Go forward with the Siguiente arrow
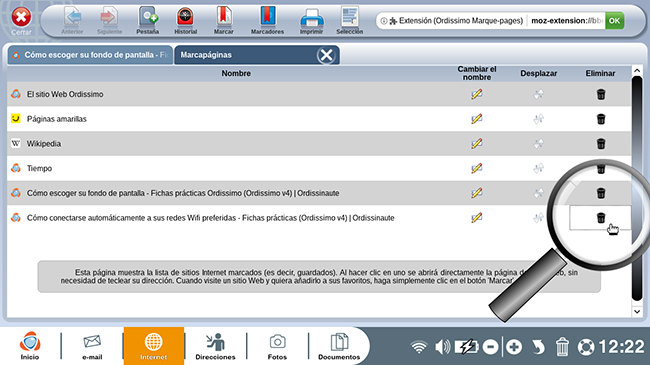650x365 pixels. [x=109, y=20]
